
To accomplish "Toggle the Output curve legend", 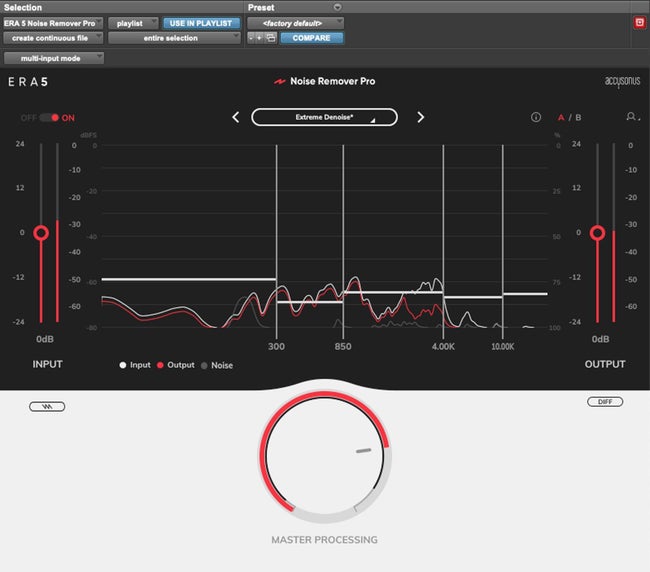I will tap(175, 365).
